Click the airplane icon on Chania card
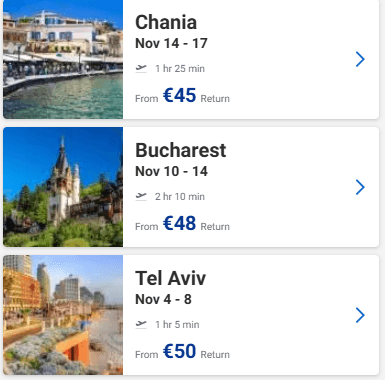The image size is (385, 380). (x=141, y=69)
